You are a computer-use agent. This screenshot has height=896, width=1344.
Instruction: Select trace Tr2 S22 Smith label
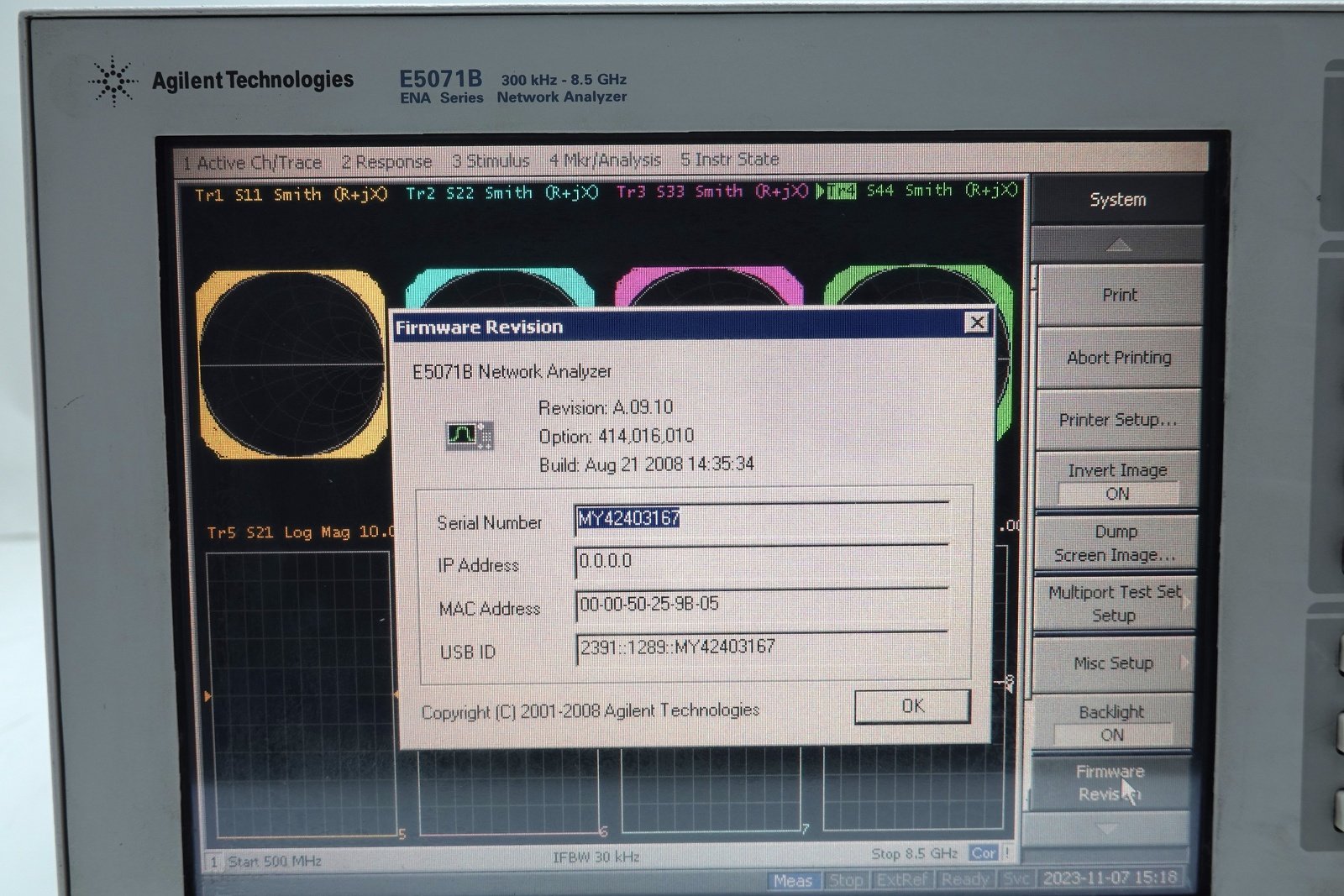point(501,193)
